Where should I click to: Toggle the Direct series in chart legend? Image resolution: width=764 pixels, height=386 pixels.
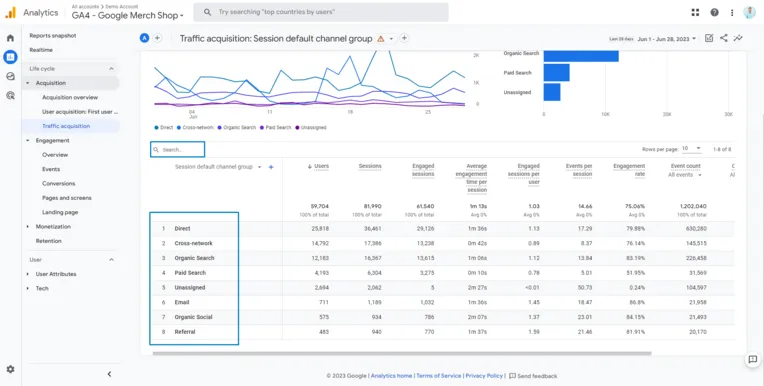coord(164,128)
